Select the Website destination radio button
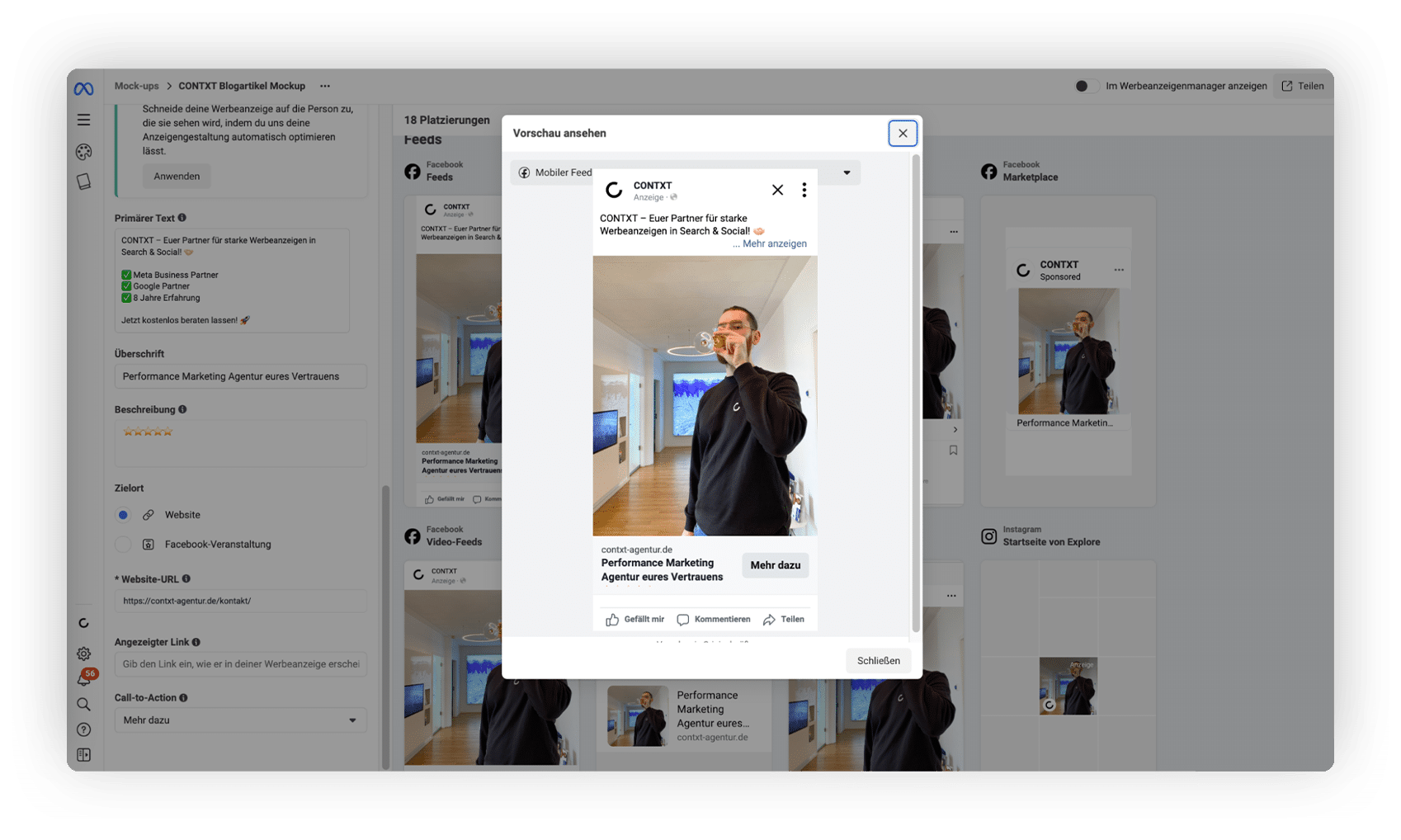Screen dimensions: 1401x840 123,515
